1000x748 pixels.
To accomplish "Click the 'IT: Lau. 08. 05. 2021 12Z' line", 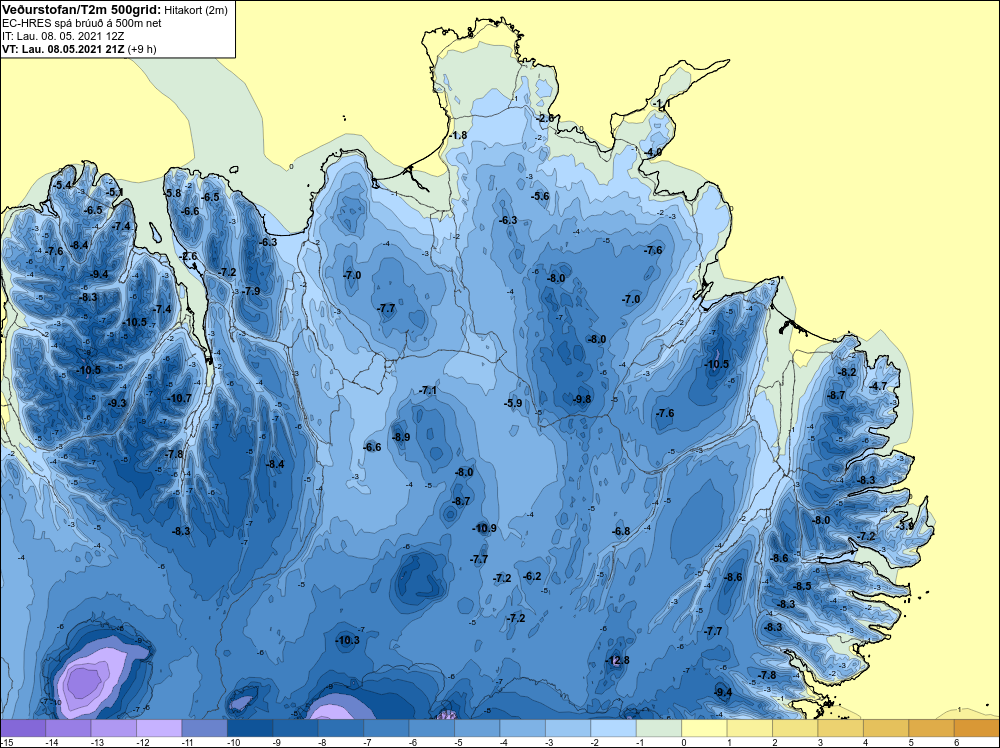I will (x=63, y=36).
